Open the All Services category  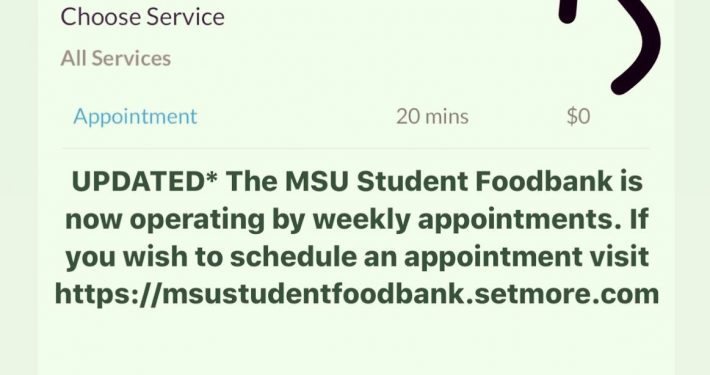coord(116,58)
